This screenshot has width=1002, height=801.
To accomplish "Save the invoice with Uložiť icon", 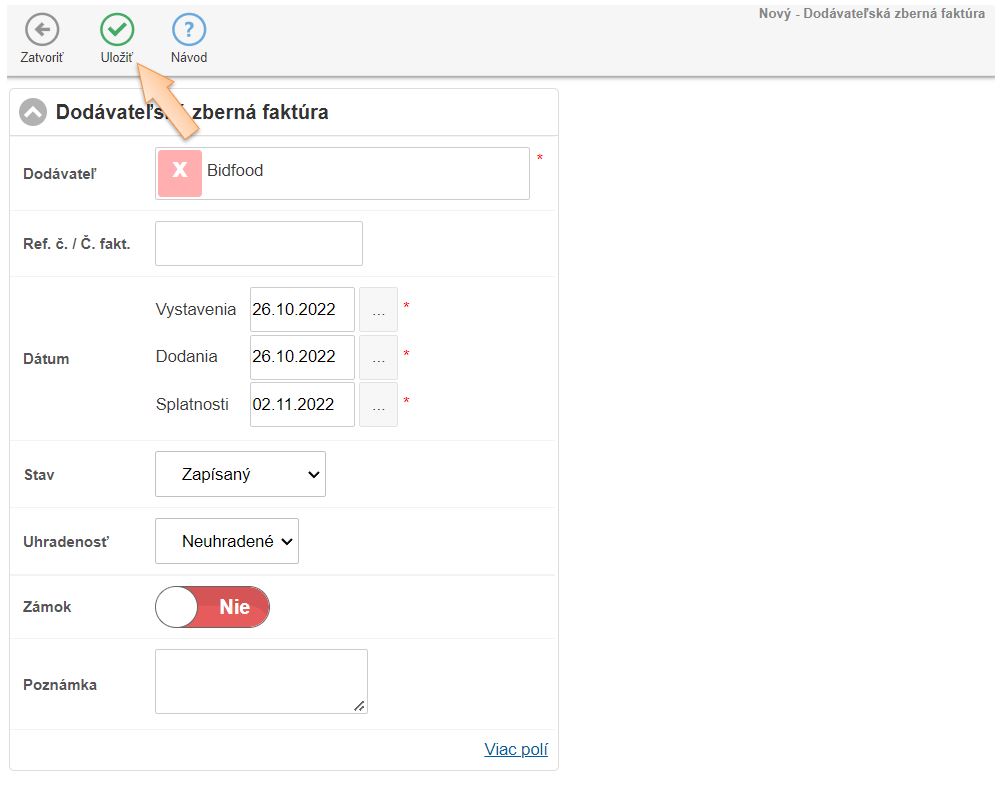I will [117, 31].
